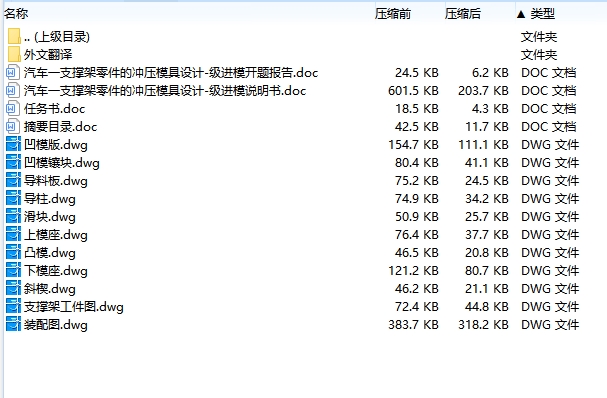Viewport: 607px width, 398px height.
Task: Click the DWG icon of 斜楔.dwg
Action: (x=13, y=288)
